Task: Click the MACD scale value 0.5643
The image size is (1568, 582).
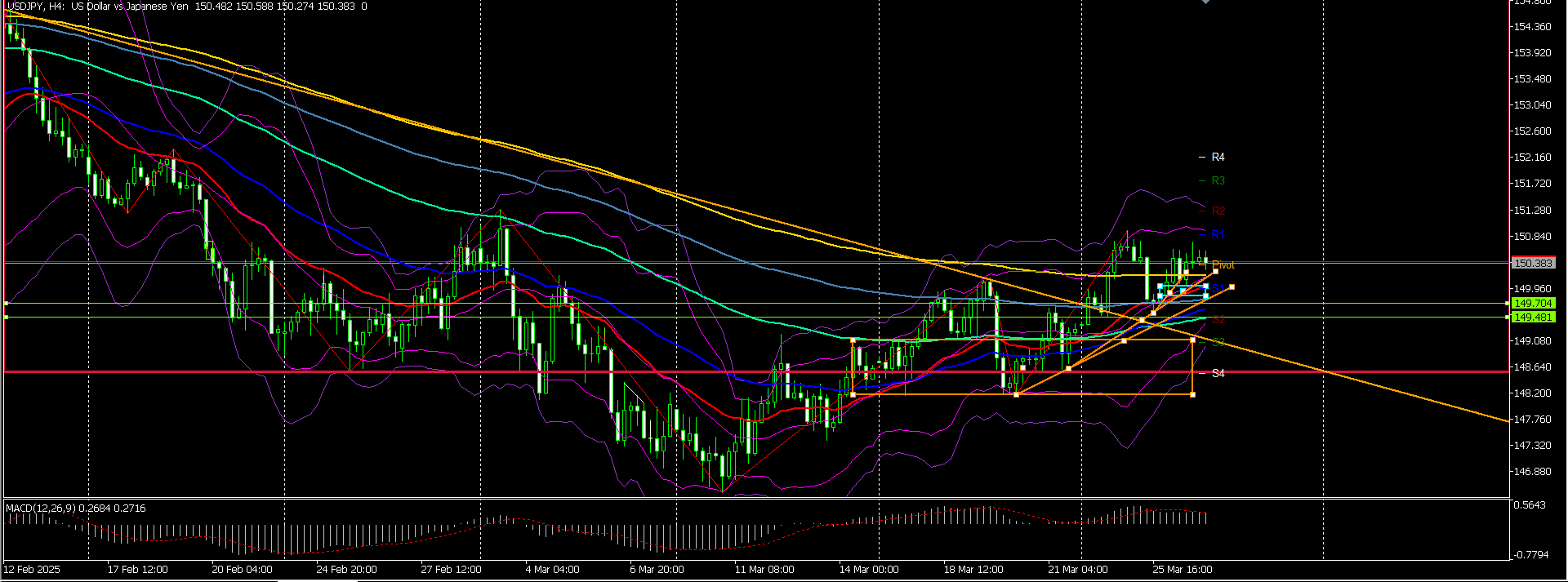Action: (x=1530, y=505)
